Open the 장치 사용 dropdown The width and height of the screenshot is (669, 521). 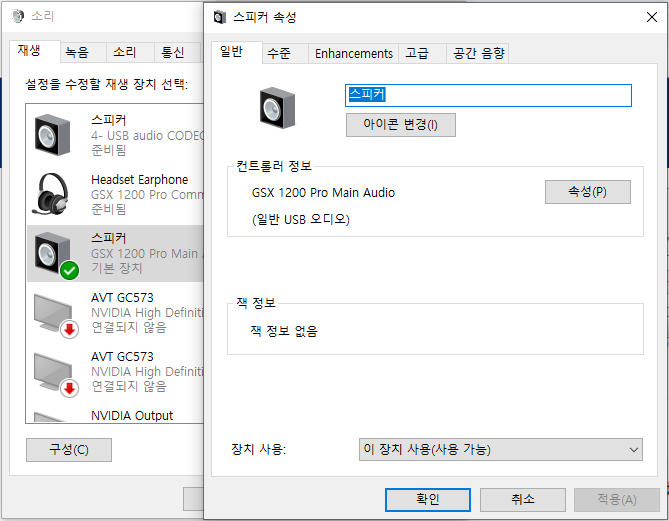500,449
